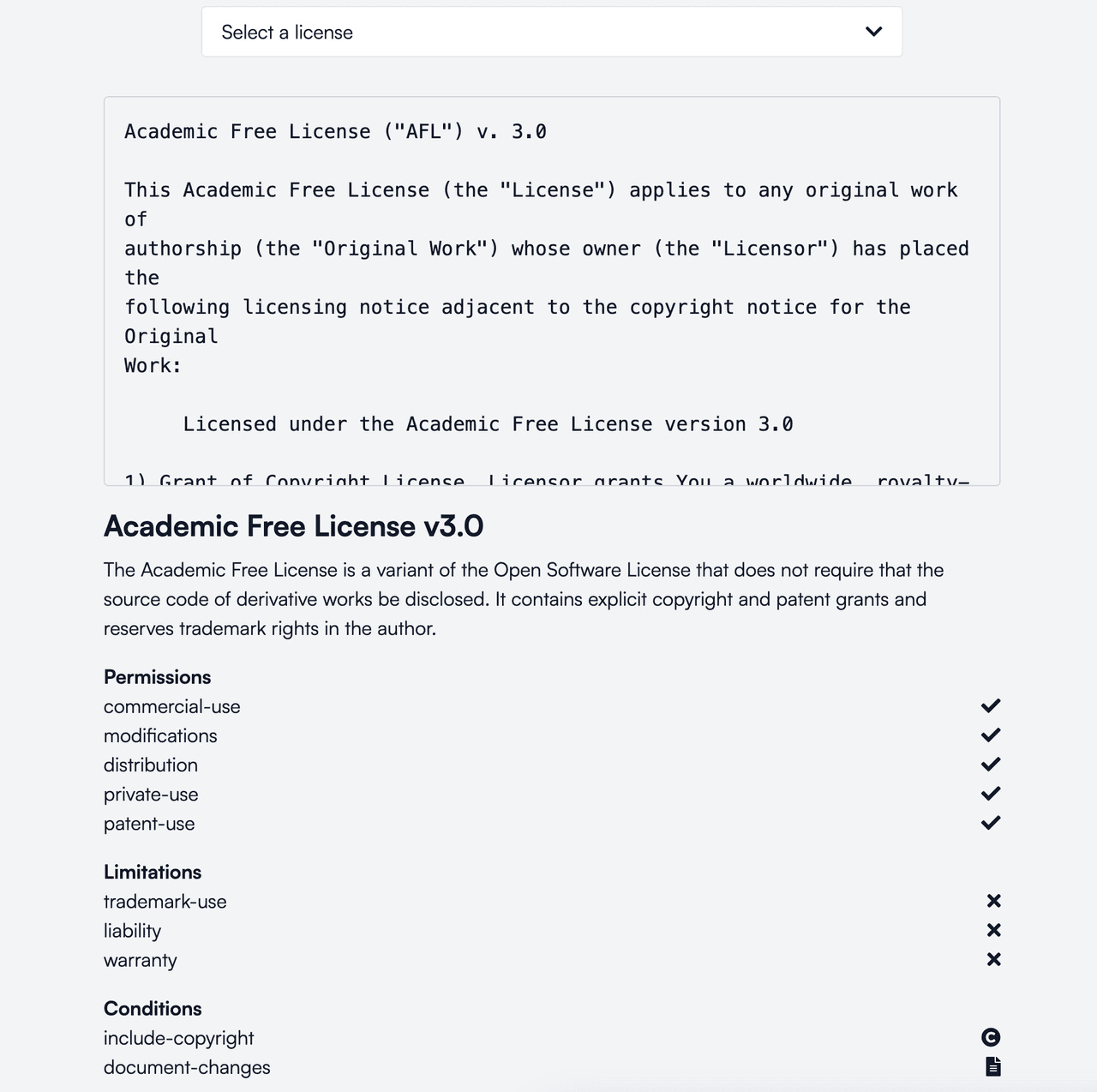Click X icon beside trademark-use

(993, 901)
